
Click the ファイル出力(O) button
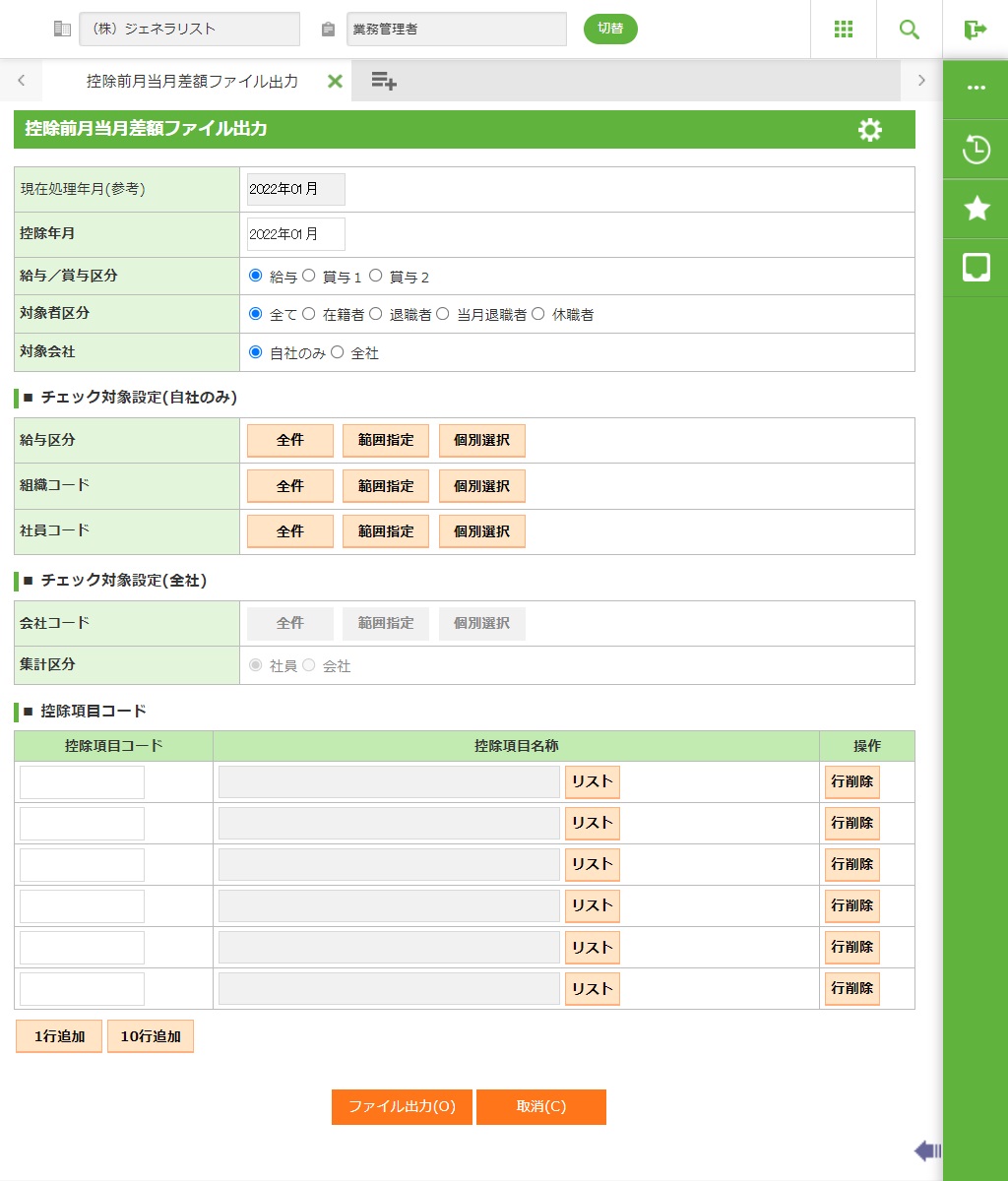tap(402, 1106)
